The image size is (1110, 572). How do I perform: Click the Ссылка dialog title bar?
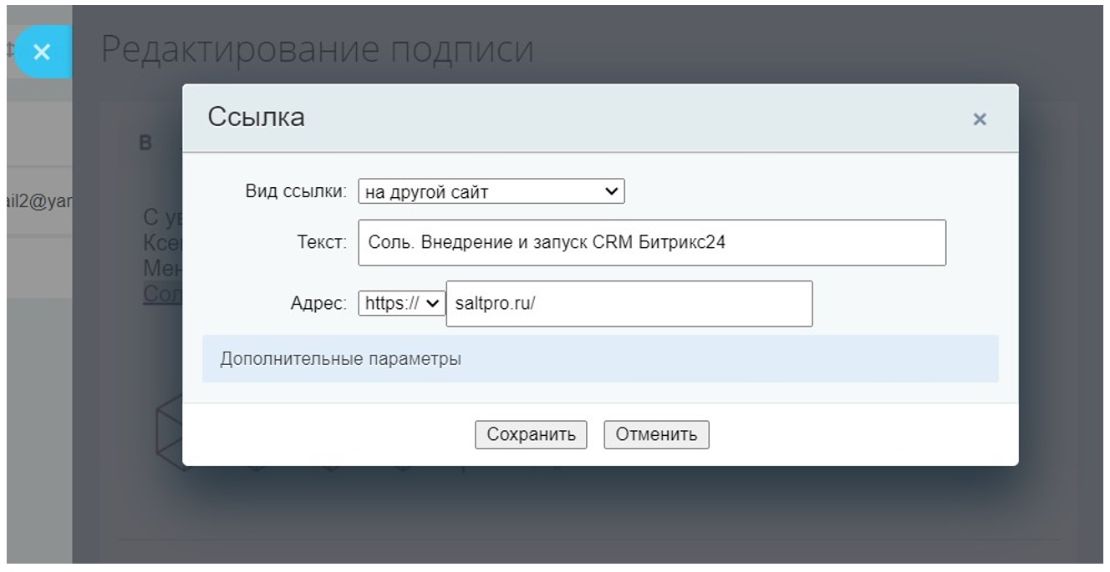[600, 118]
